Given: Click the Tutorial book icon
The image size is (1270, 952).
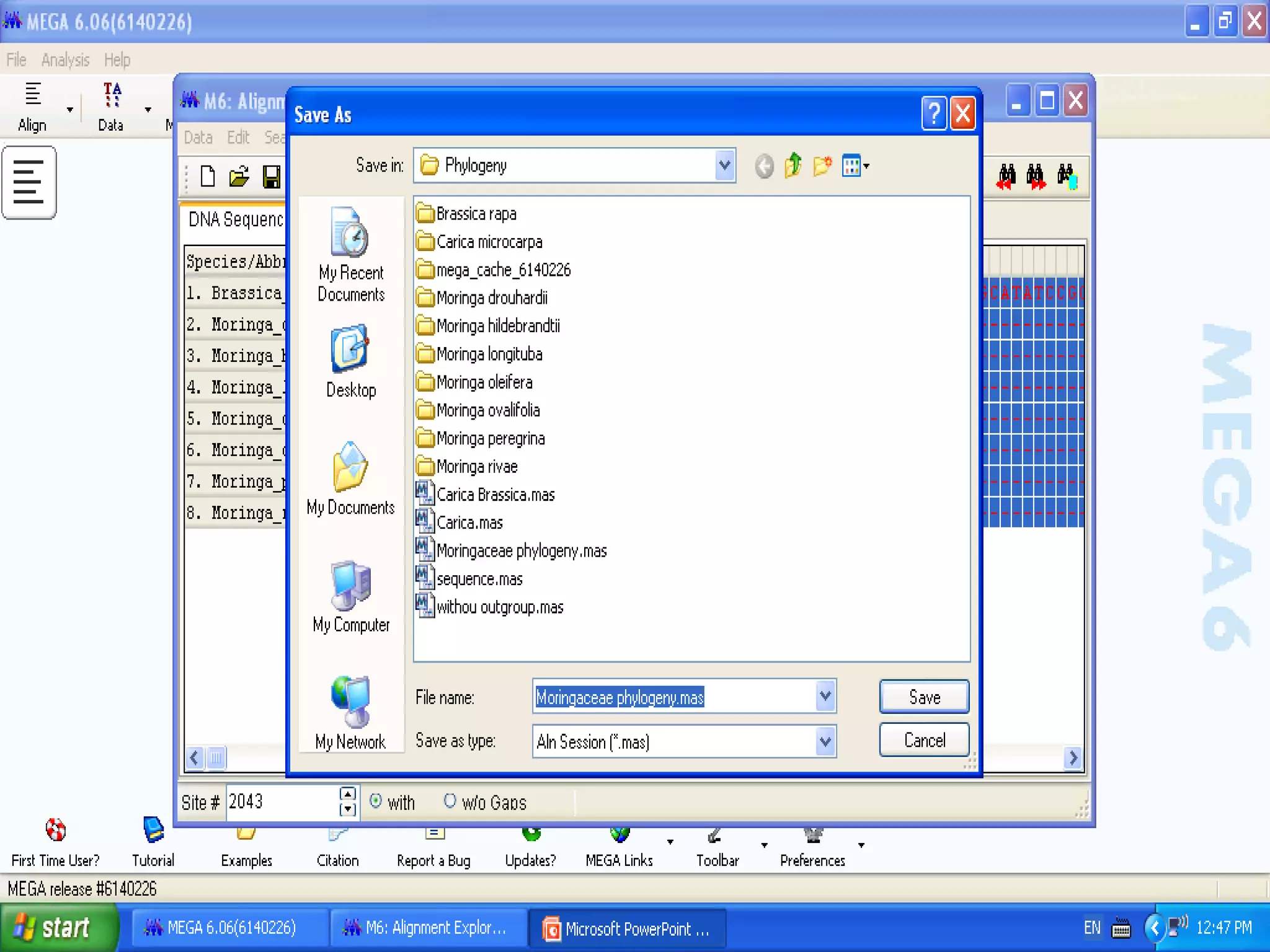Looking at the screenshot, I should [153, 831].
